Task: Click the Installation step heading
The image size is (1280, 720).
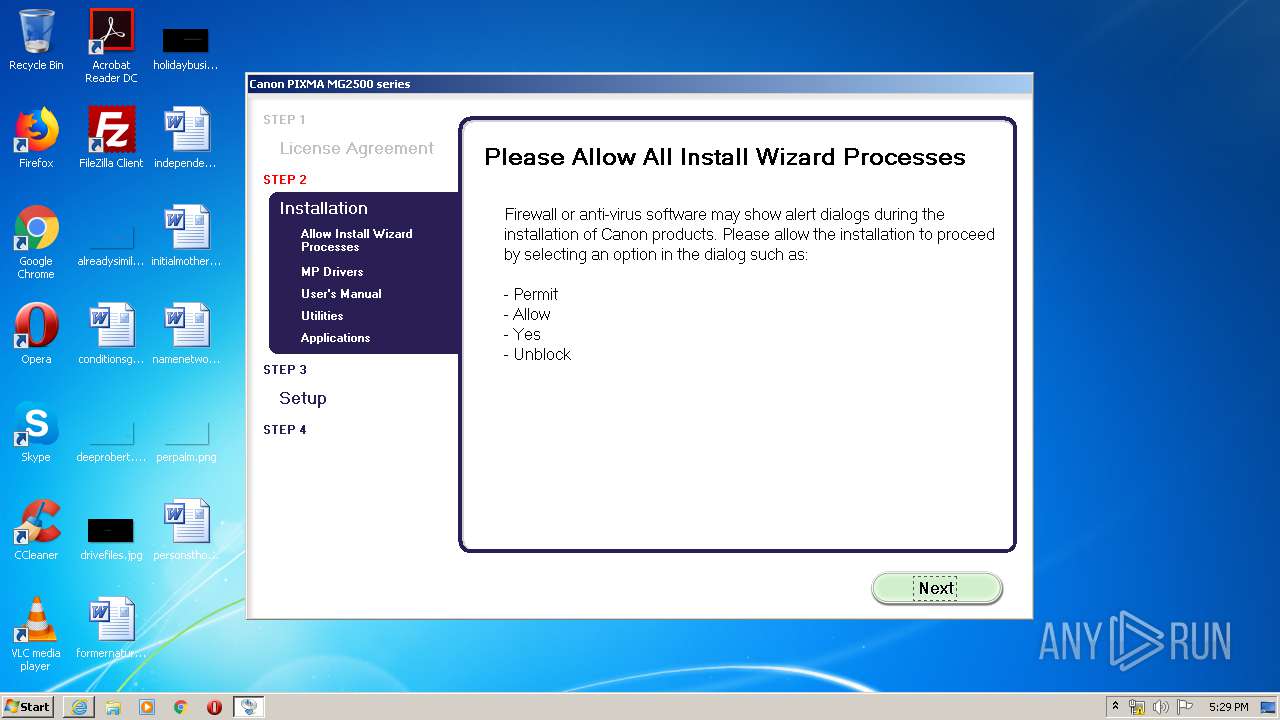Action: (323, 208)
